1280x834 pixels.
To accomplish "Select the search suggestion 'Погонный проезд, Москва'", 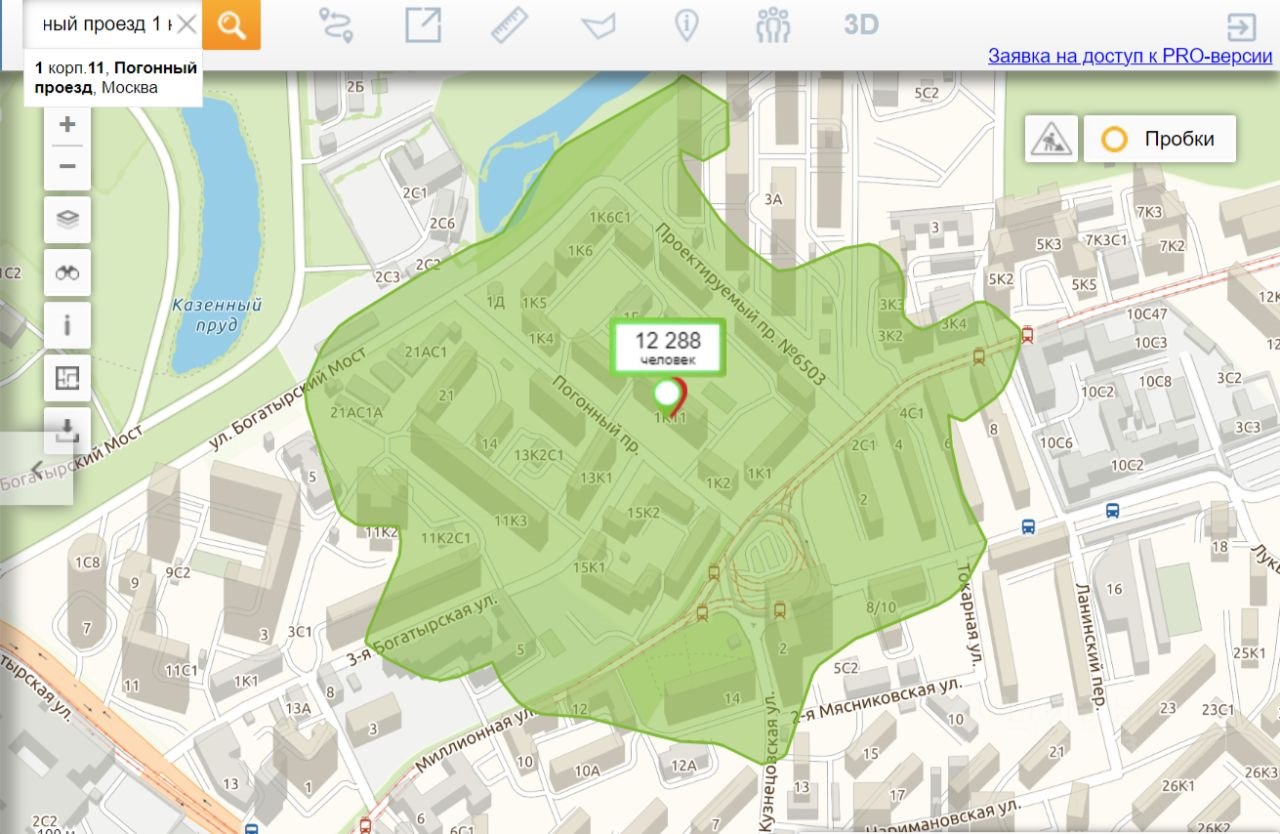I will click(x=113, y=78).
